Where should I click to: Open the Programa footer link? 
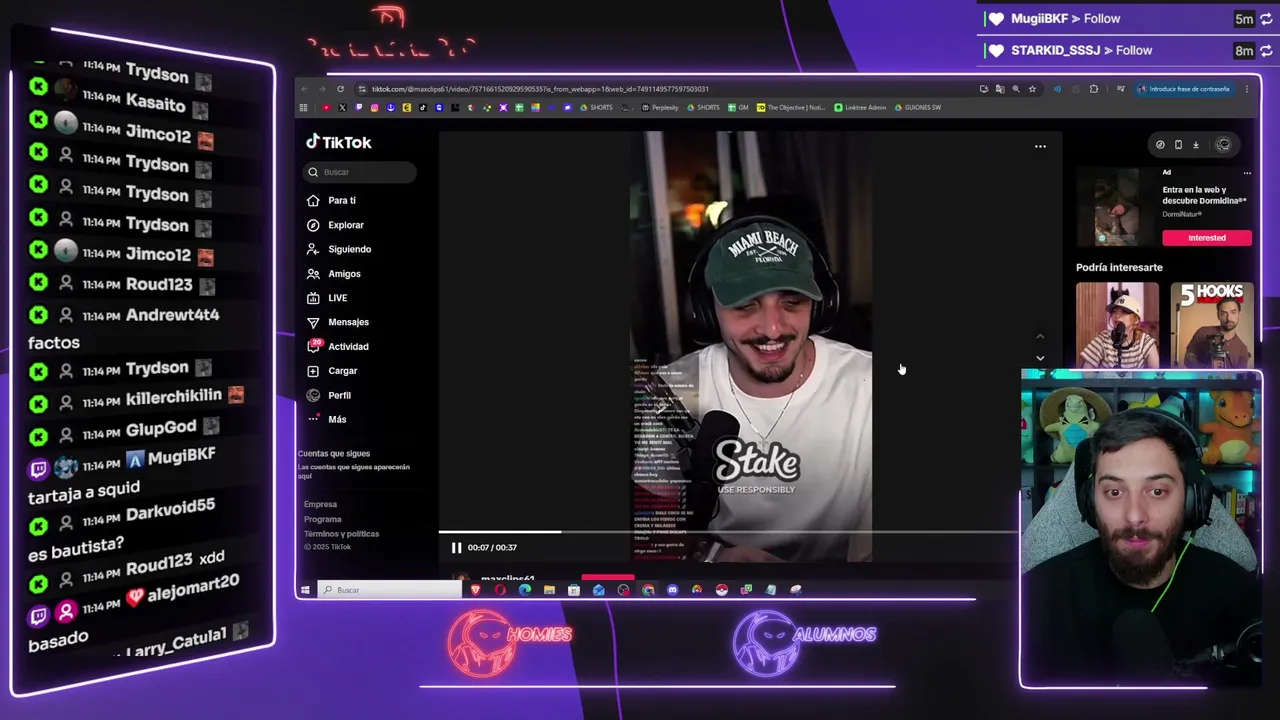point(322,519)
